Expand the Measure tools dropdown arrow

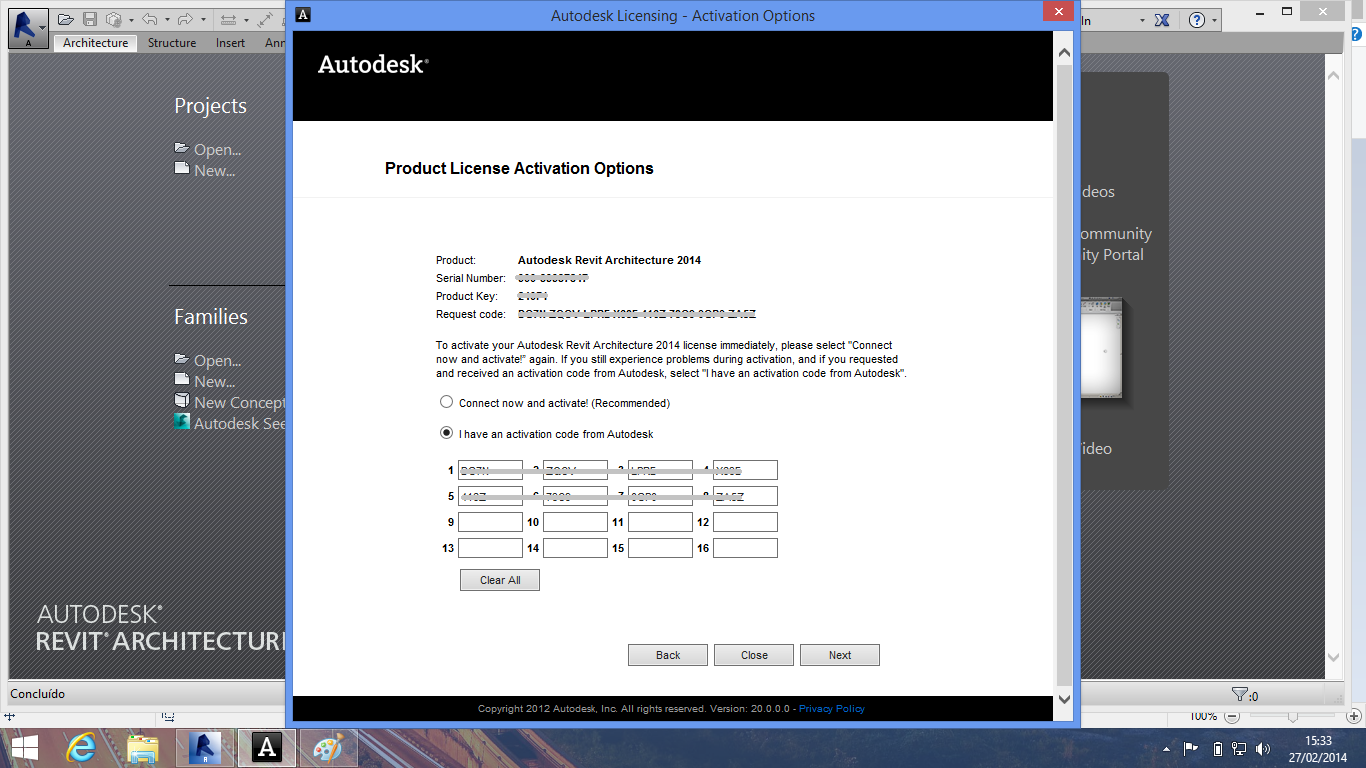tap(246, 18)
